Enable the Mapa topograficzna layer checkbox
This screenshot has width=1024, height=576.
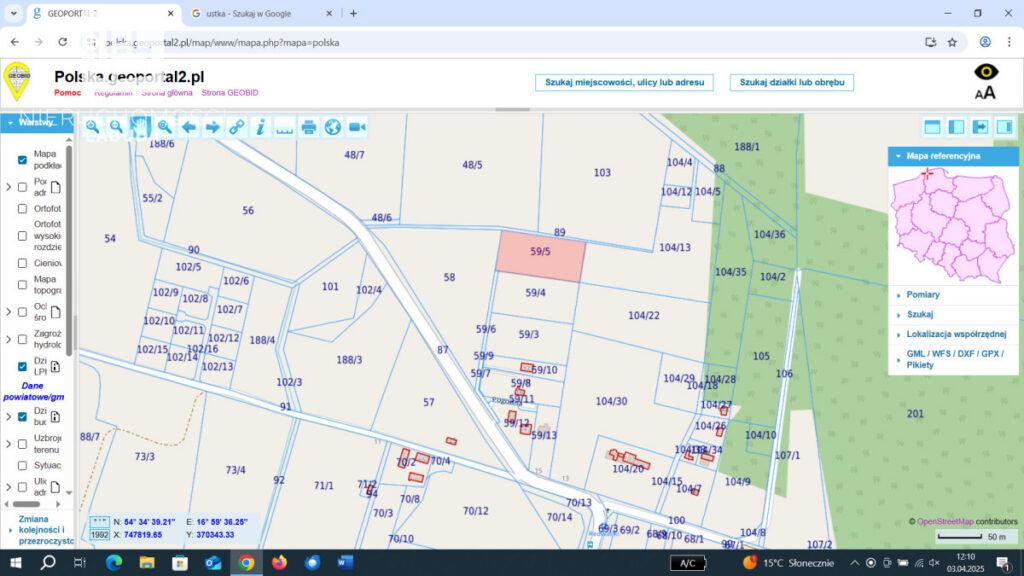pyautogui.click(x=22, y=285)
